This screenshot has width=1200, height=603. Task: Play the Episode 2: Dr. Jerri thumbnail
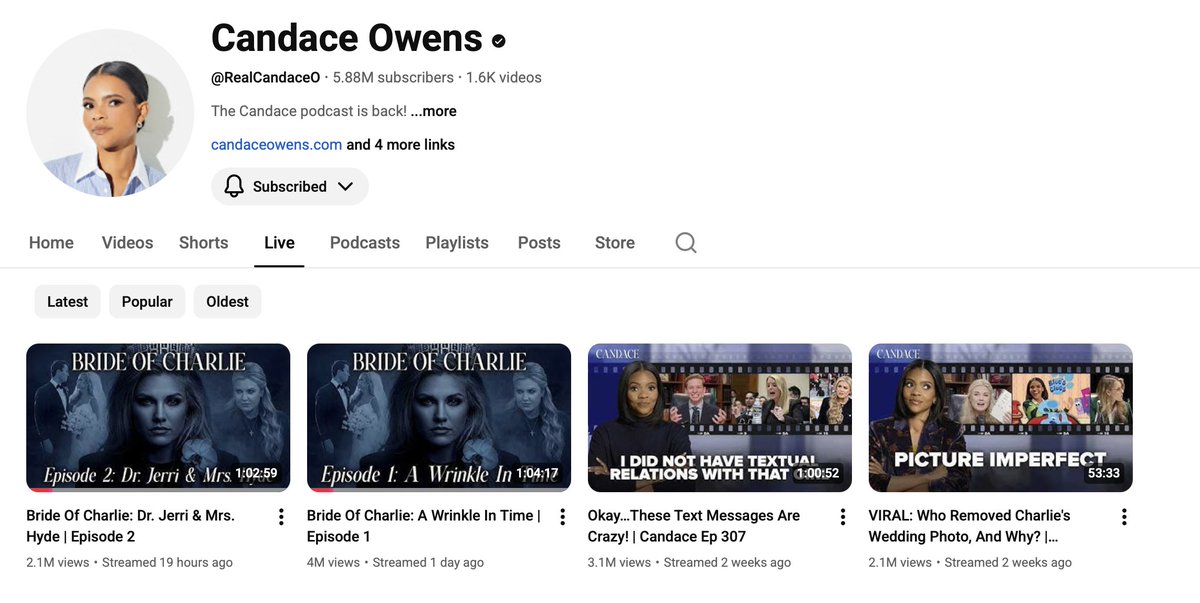tap(158, 418)
